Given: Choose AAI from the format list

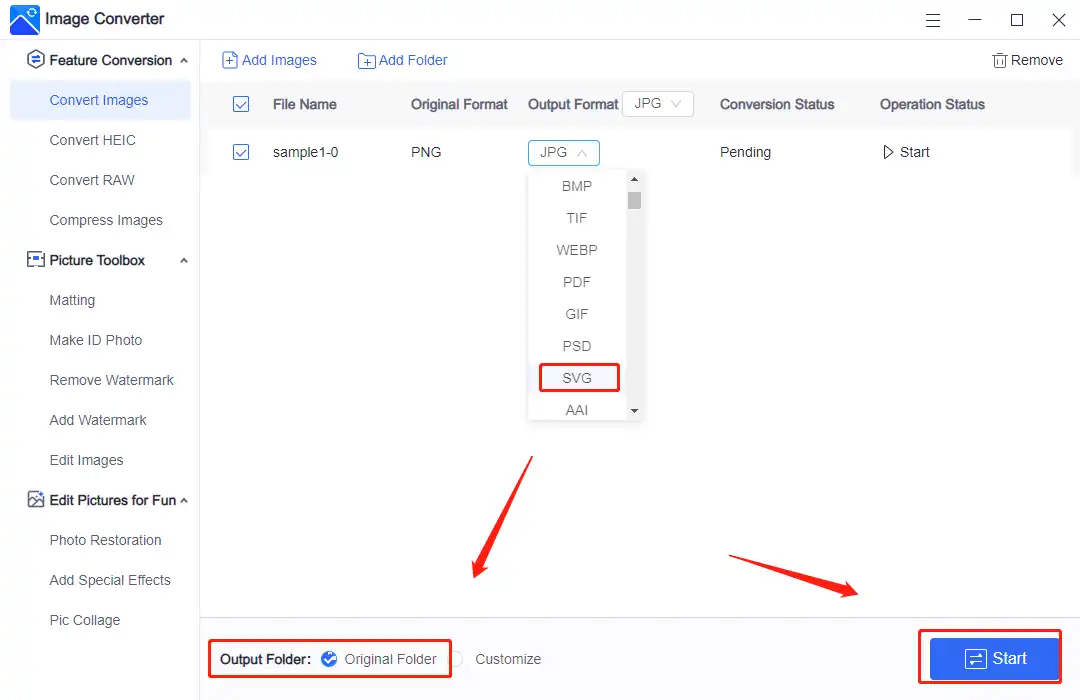Looking at the screenshot, I should coord(577,410).
